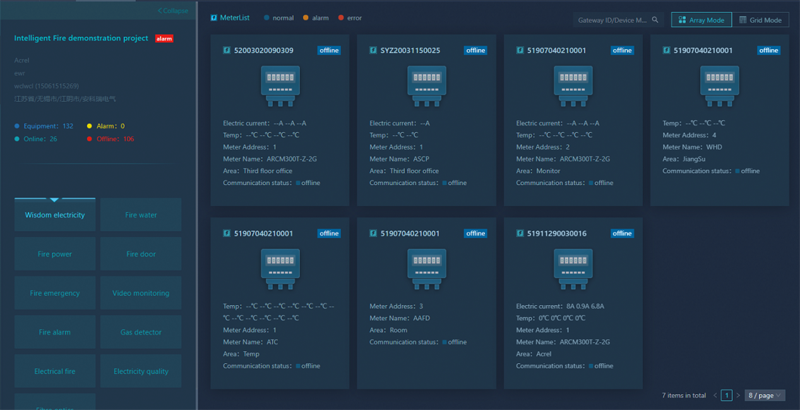
Task: Click the Gateway ID/Device search field
Action: coord(612,20)
